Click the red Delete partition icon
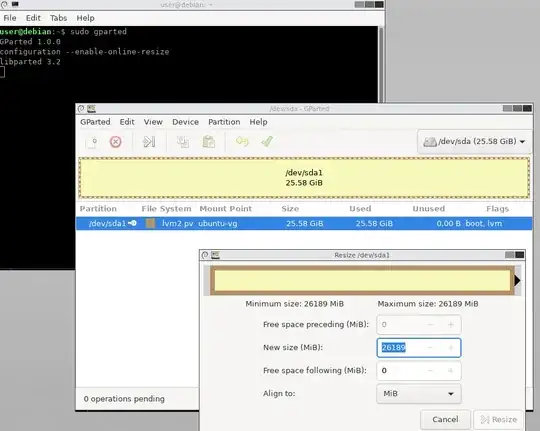 (115, 142)
